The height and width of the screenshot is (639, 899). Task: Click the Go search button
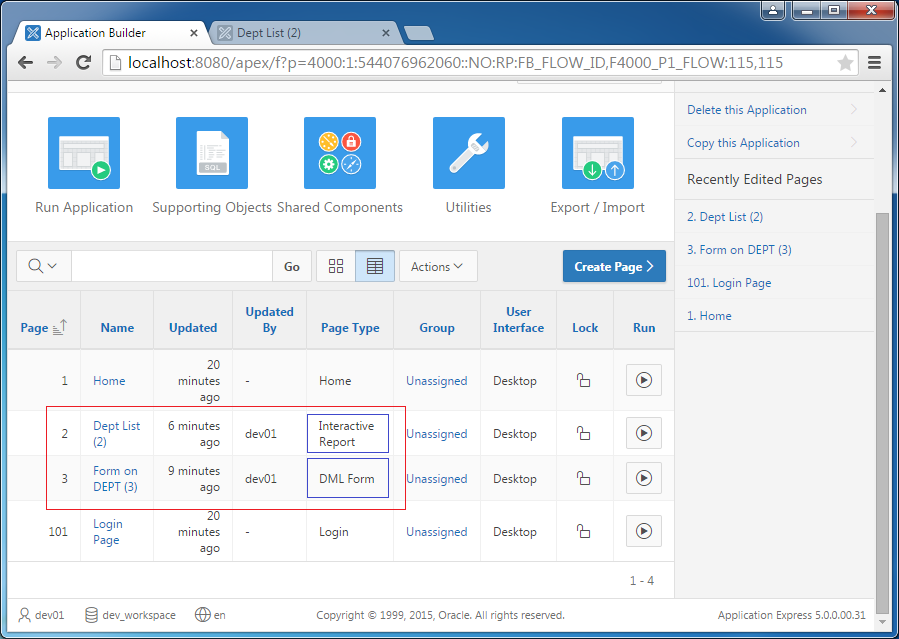pos(292,266)
